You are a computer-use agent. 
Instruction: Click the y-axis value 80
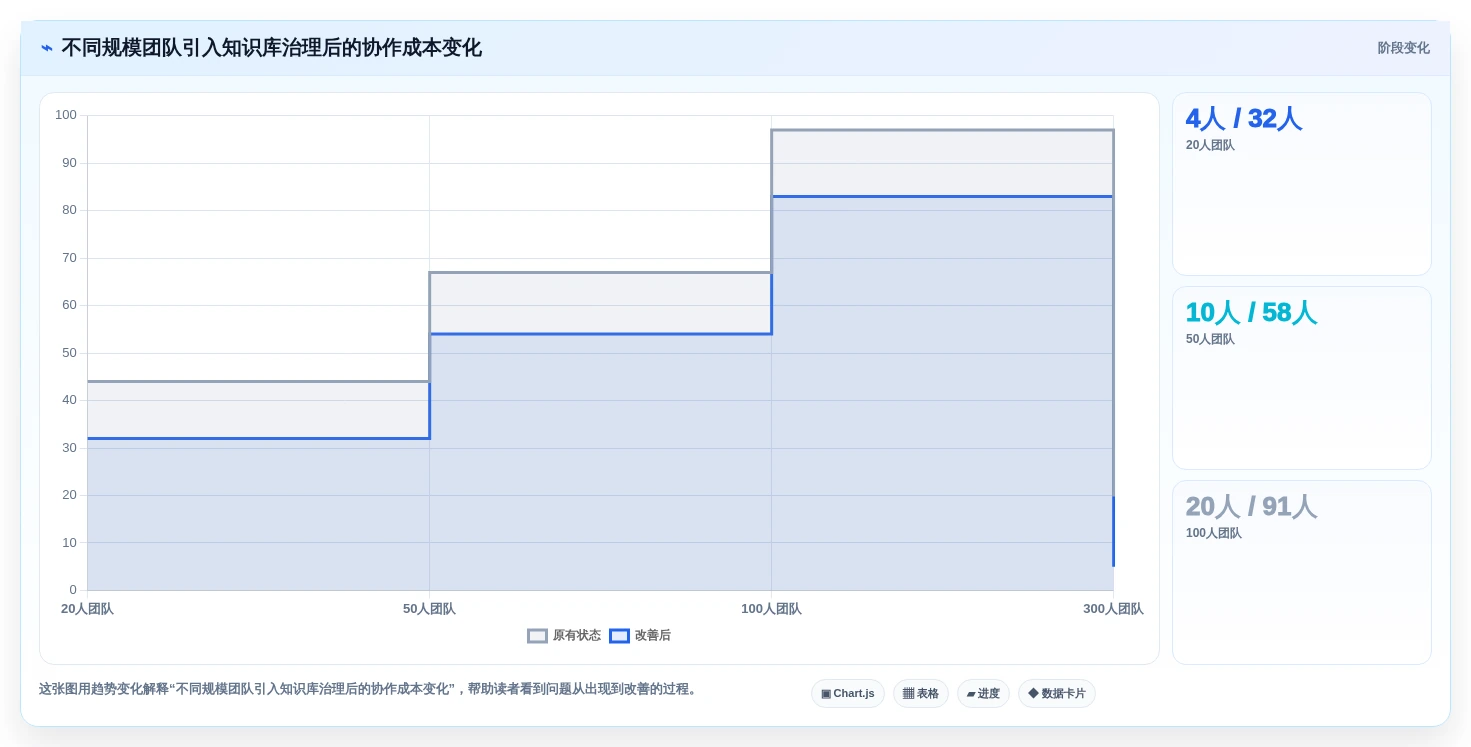pyautogui.click(x=69, y=210)
